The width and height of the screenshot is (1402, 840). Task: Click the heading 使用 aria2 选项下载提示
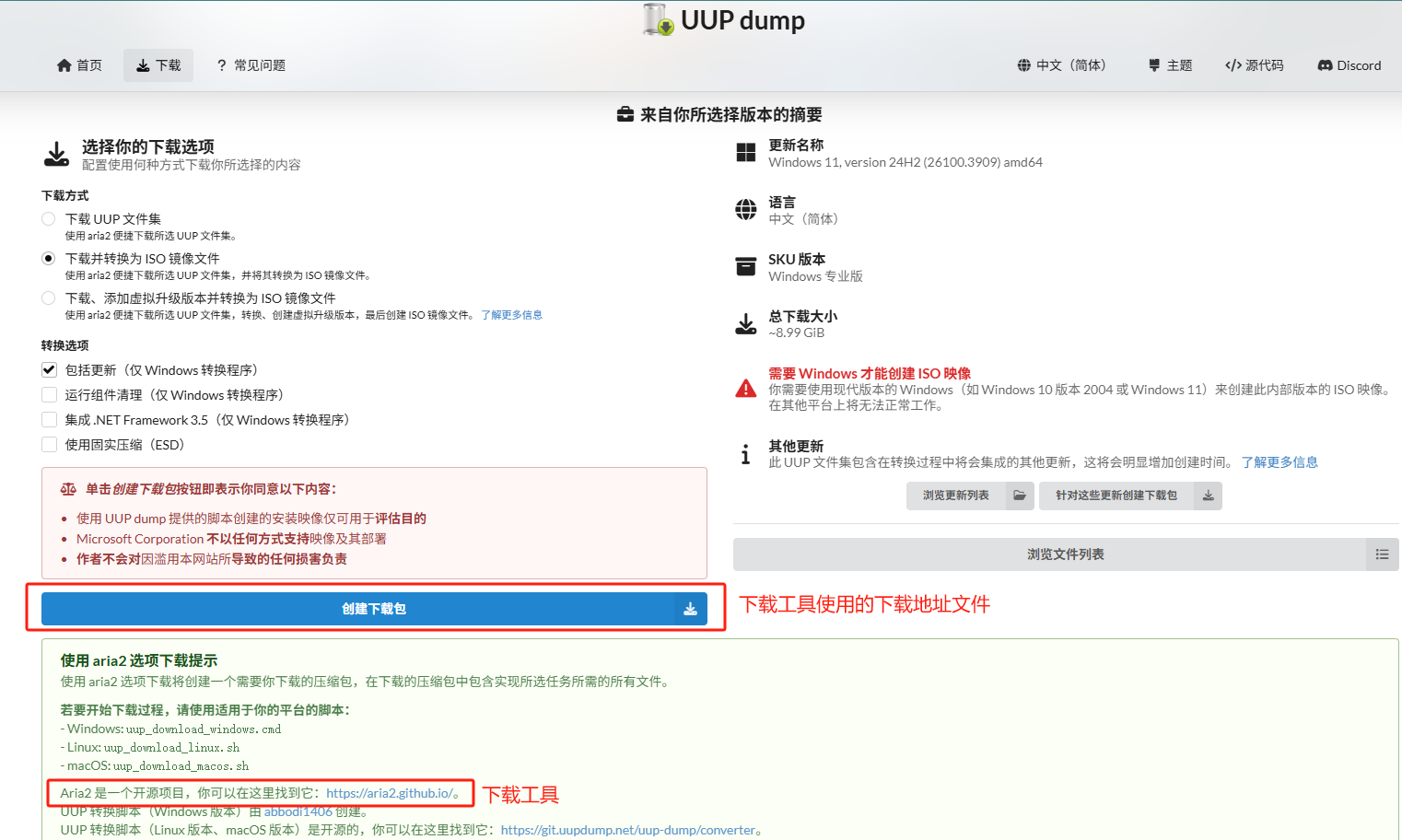[x=139, y=660]
